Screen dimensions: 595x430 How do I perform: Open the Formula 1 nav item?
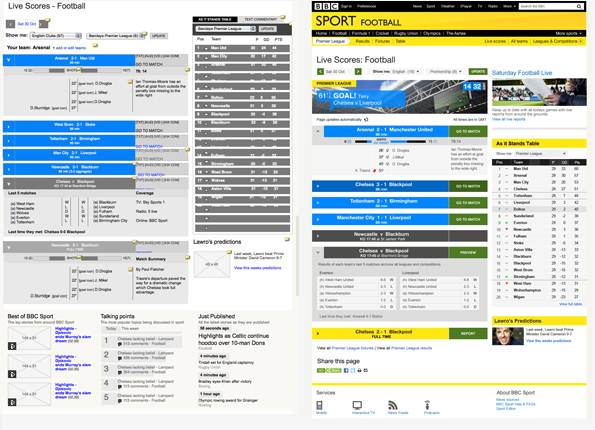[361, 33]
